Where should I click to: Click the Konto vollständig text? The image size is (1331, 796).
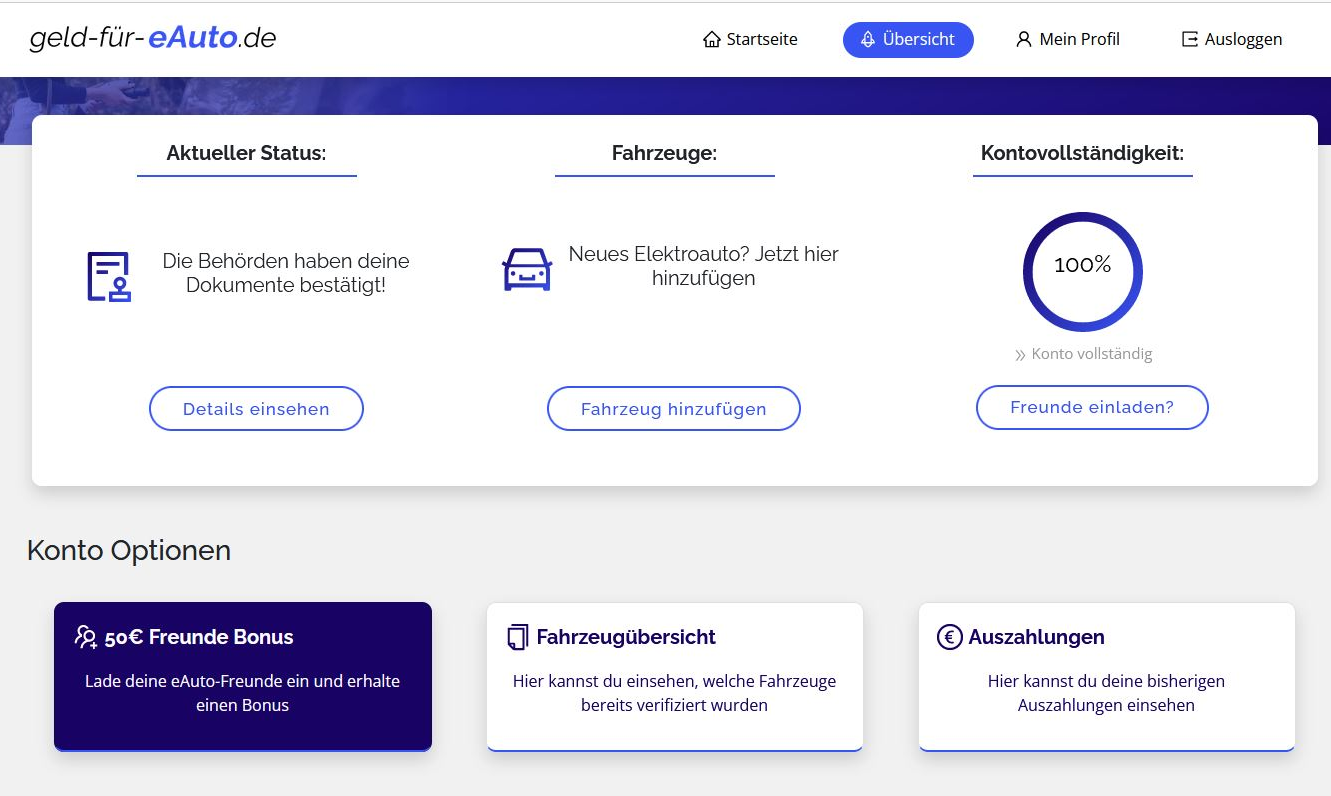(1092, 354)
